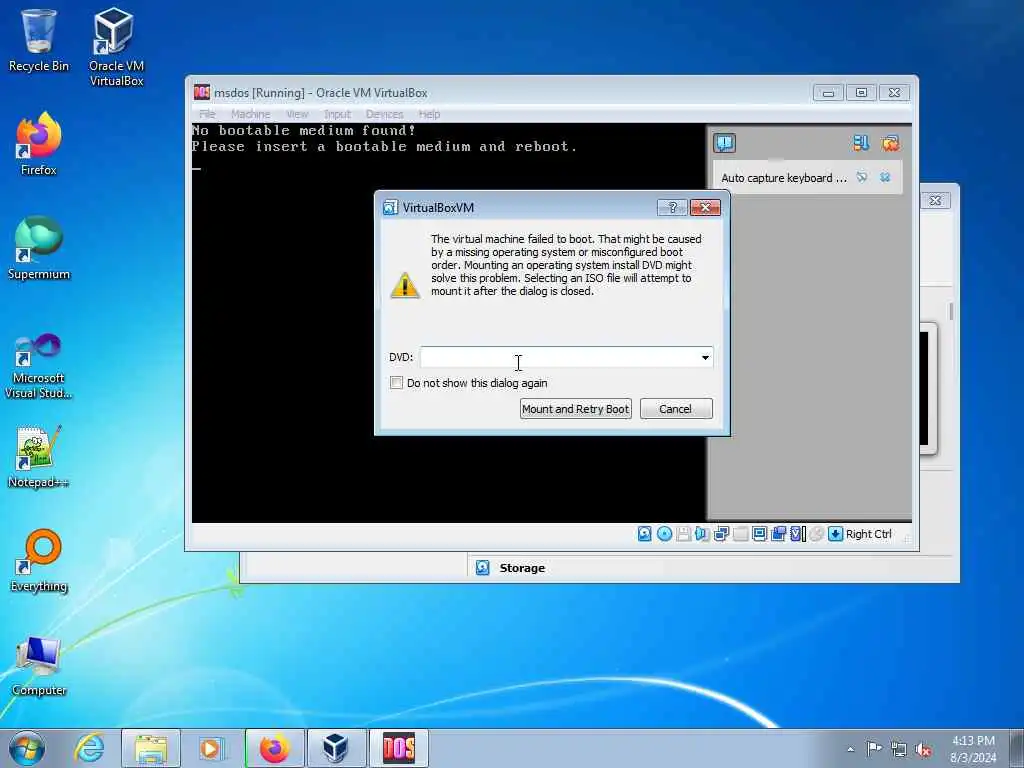Click the display indicator in status bar
This screenshot has width=1024, height=768.
(759, 534)
